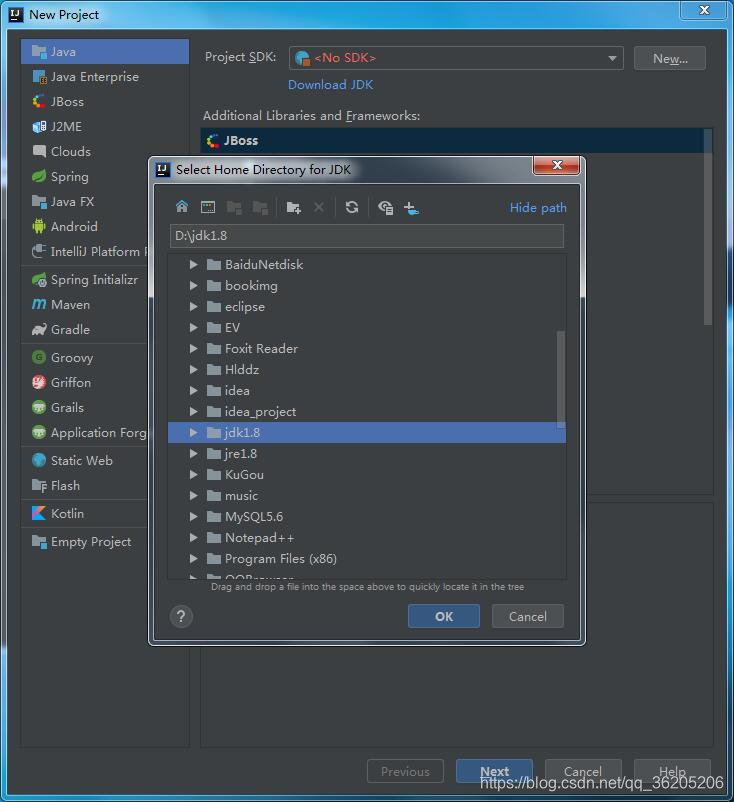Image resolution: width=734 pixels, height=802 pixels.
Task: Click Next in New Project window
Action: [494, 771]
